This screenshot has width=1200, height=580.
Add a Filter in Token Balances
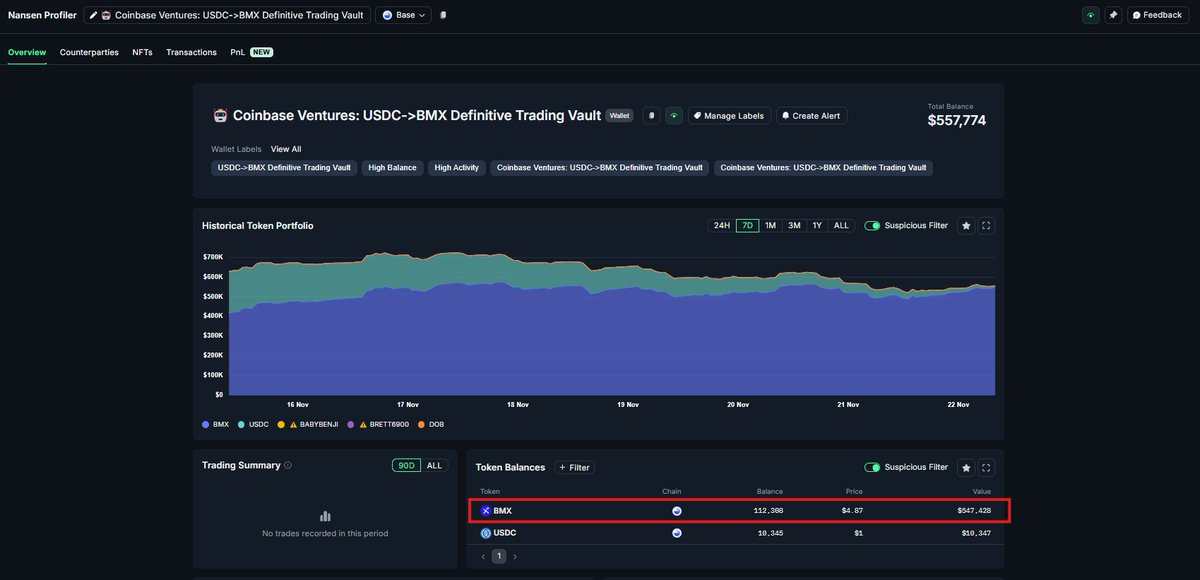(x=574, y=467)
